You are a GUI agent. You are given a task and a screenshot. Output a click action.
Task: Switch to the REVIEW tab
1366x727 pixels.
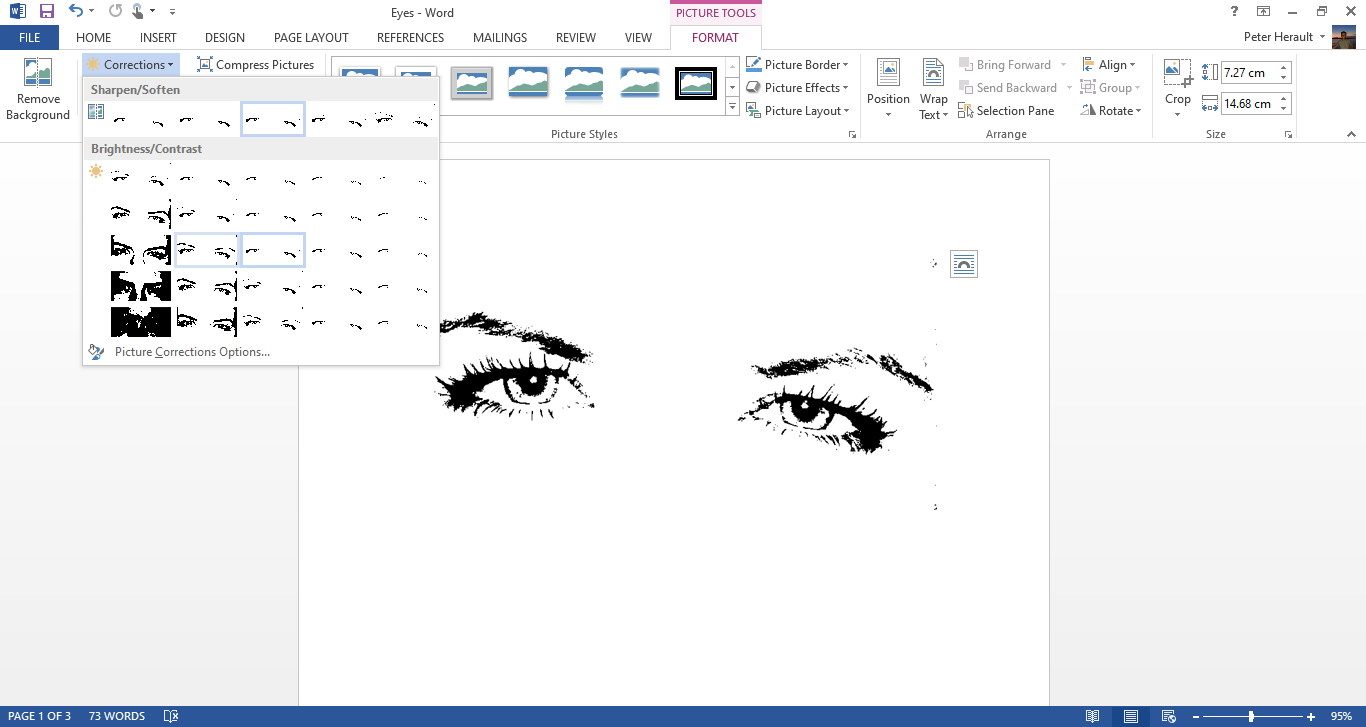(x=575, y=37)
